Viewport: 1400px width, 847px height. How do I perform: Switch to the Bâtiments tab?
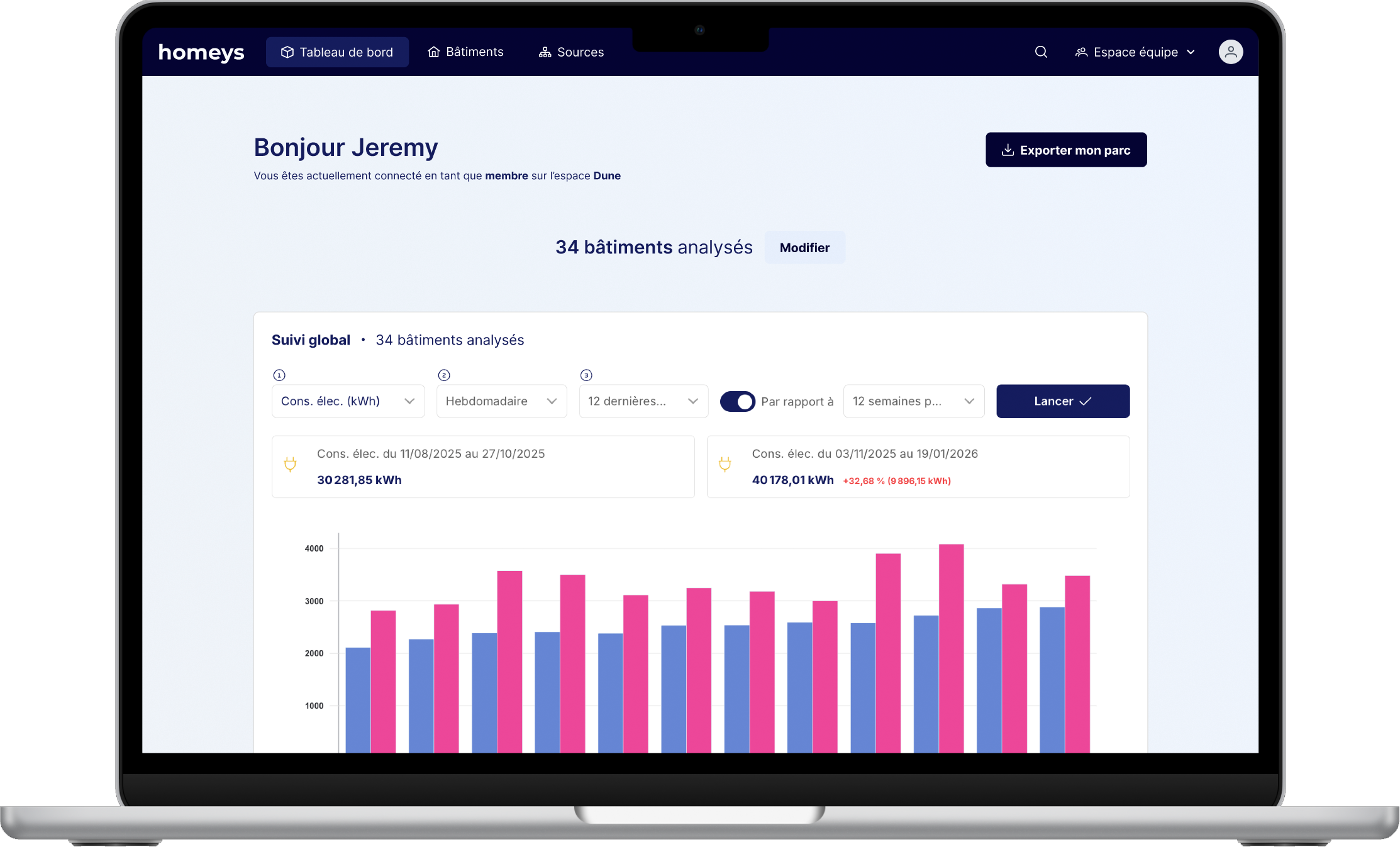click(465, 52)
